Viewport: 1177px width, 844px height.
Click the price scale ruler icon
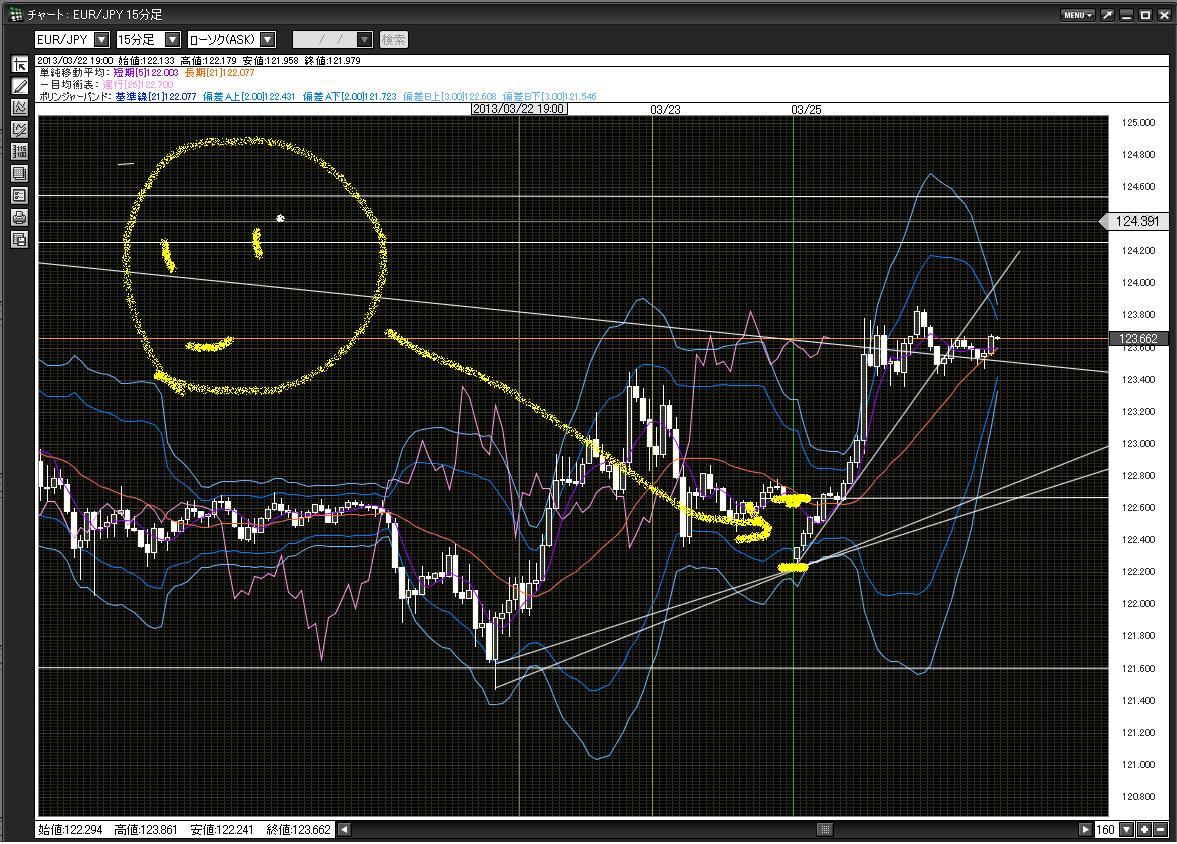[19, 152]
